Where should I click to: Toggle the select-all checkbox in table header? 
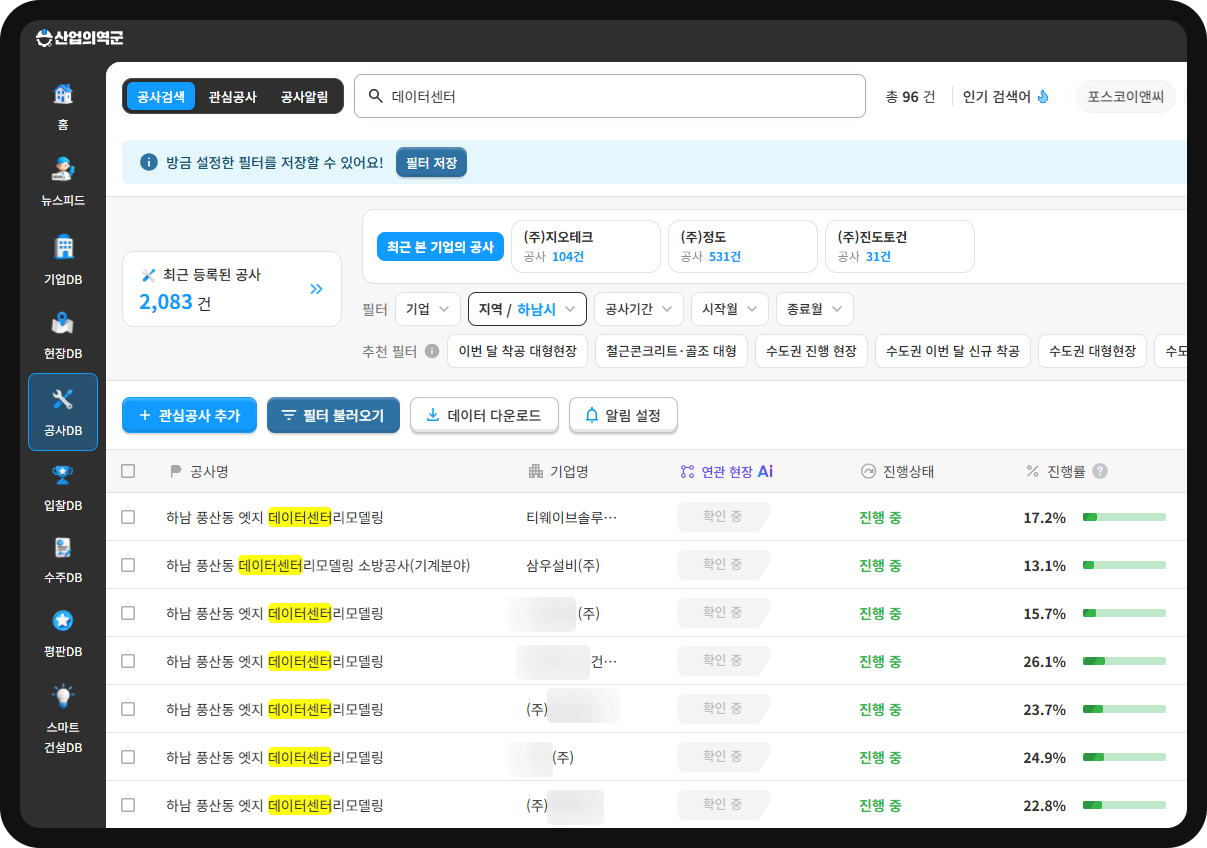tap(128, 471)
